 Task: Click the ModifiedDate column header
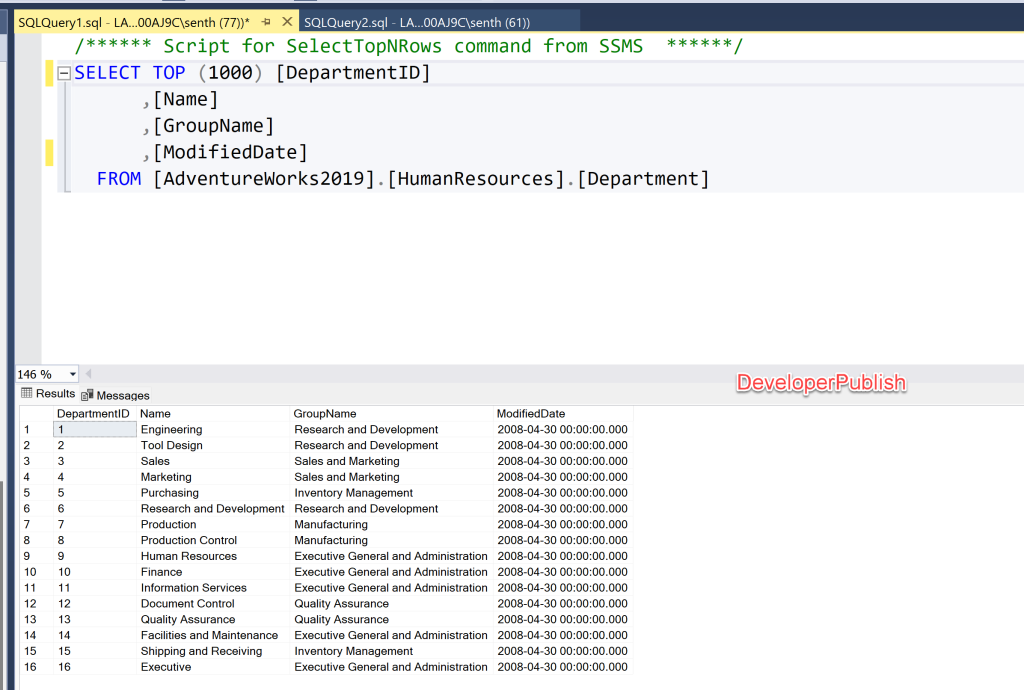pyautogui.click(x=531, y=413)
